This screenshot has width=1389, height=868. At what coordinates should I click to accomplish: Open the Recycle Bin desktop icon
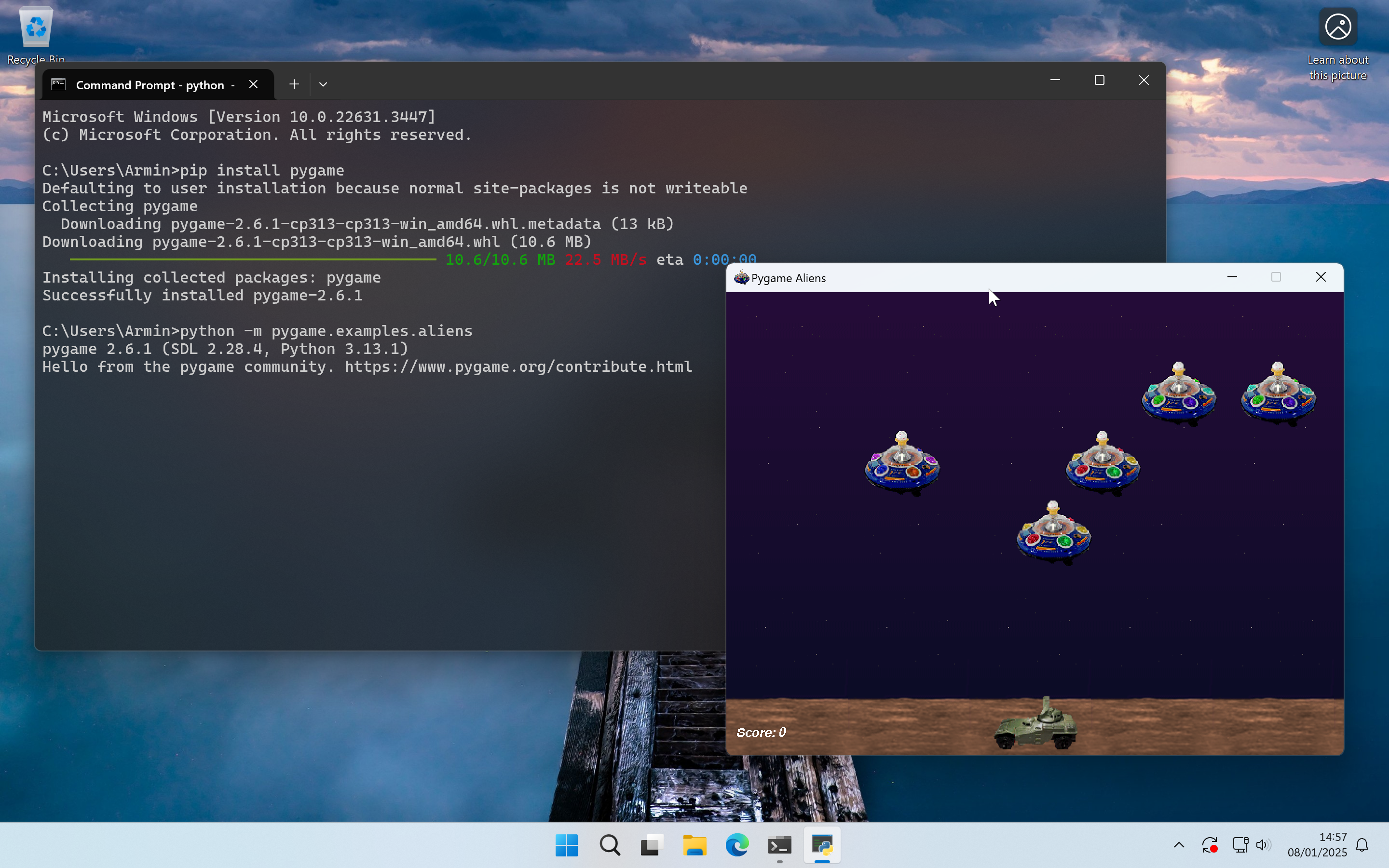(x=36, y=34)
